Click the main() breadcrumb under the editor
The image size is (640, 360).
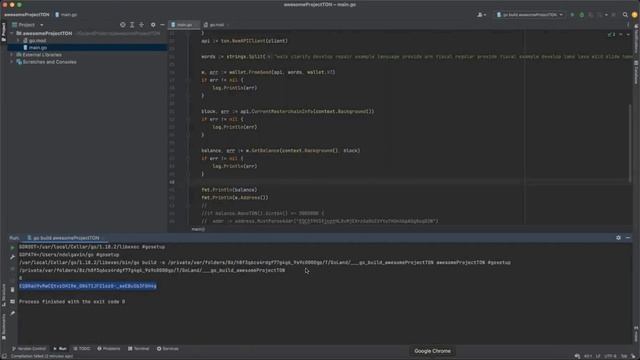[198, 229]
